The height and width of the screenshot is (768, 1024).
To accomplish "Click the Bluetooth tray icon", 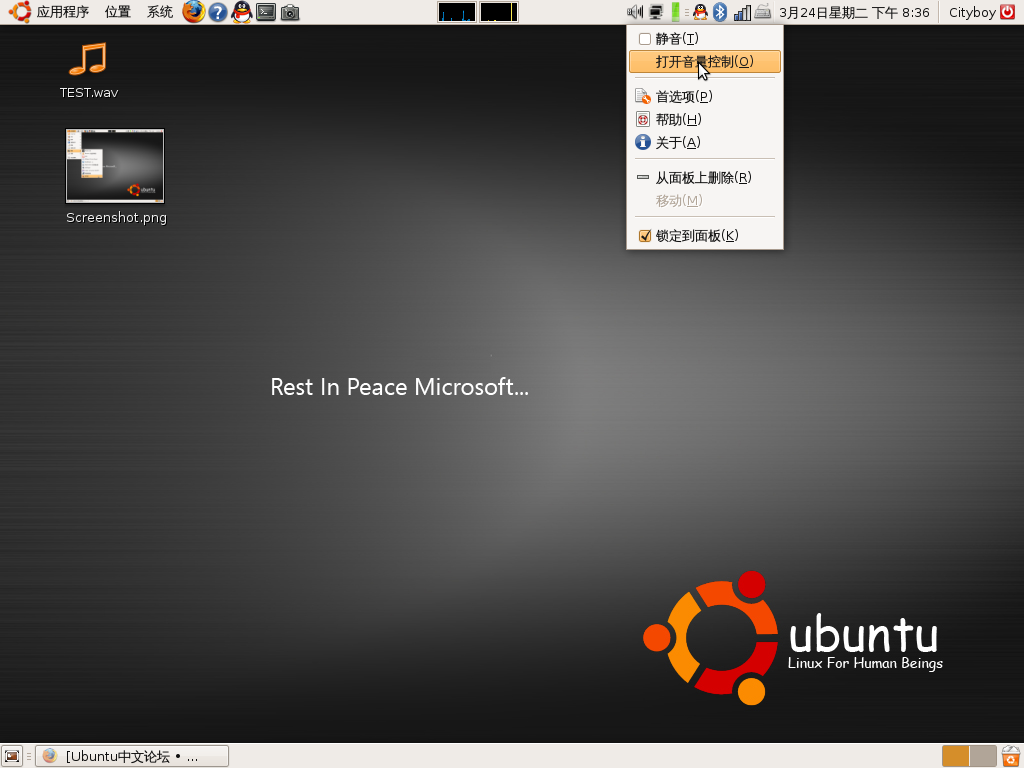I will (720, 12).
